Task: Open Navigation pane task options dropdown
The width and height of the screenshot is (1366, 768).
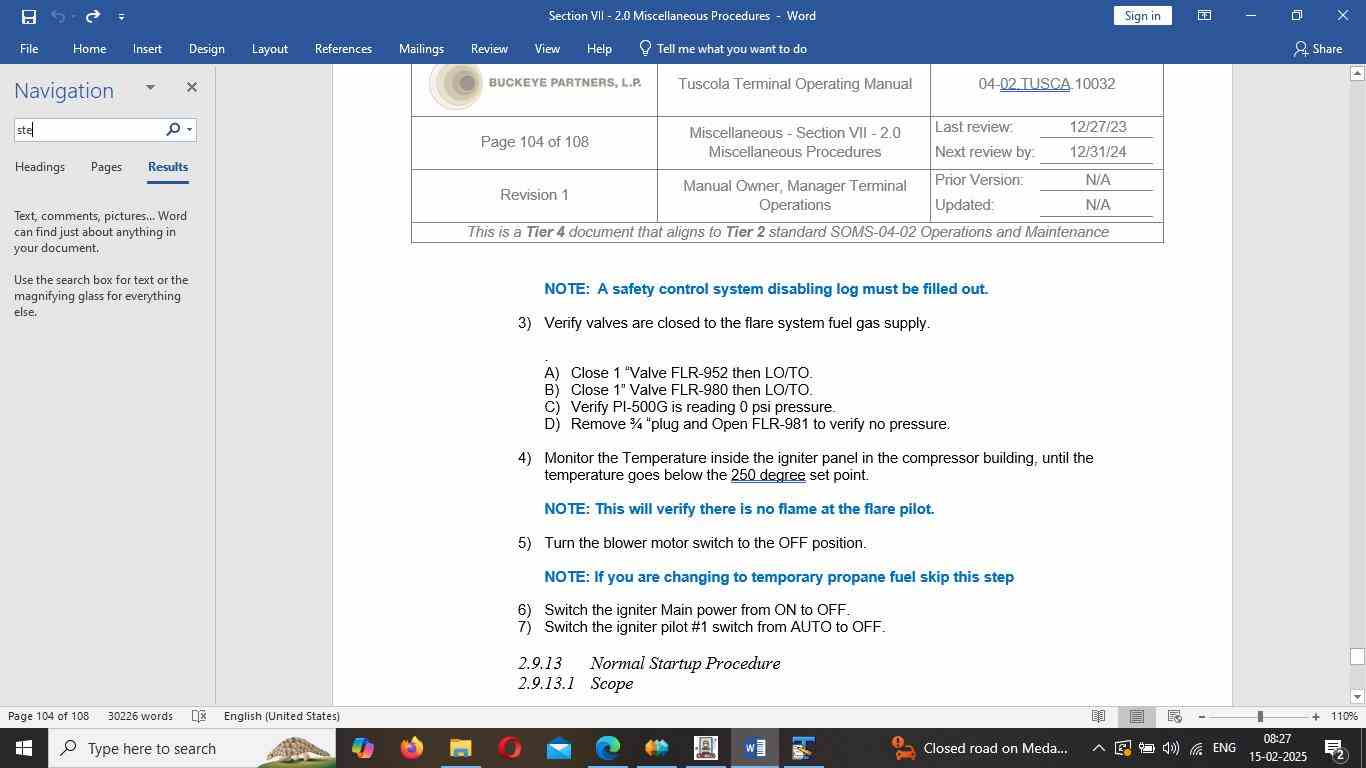Action: [150, 88]
